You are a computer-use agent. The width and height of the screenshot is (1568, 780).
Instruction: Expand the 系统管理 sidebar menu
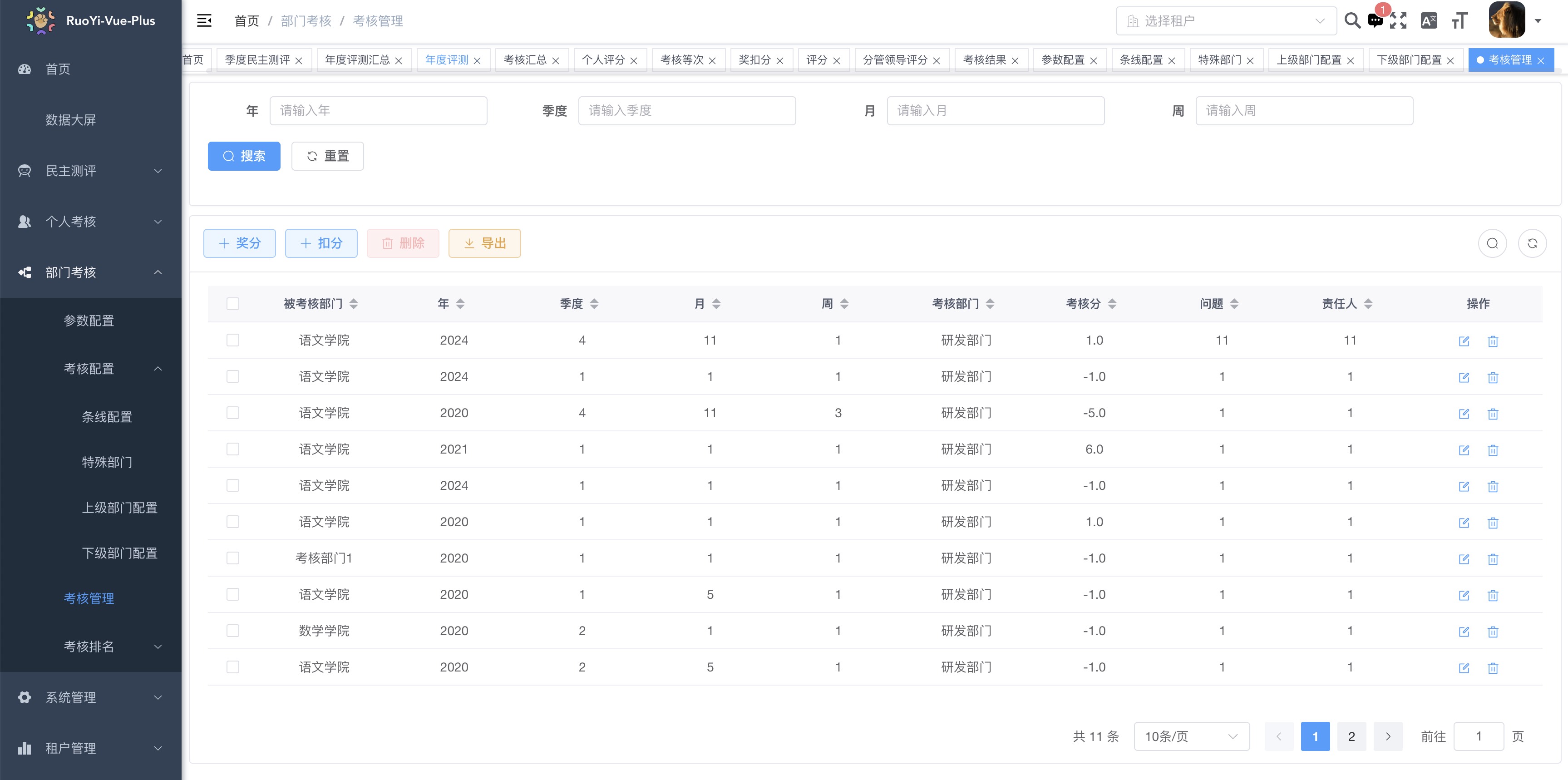tap(91, 697)
